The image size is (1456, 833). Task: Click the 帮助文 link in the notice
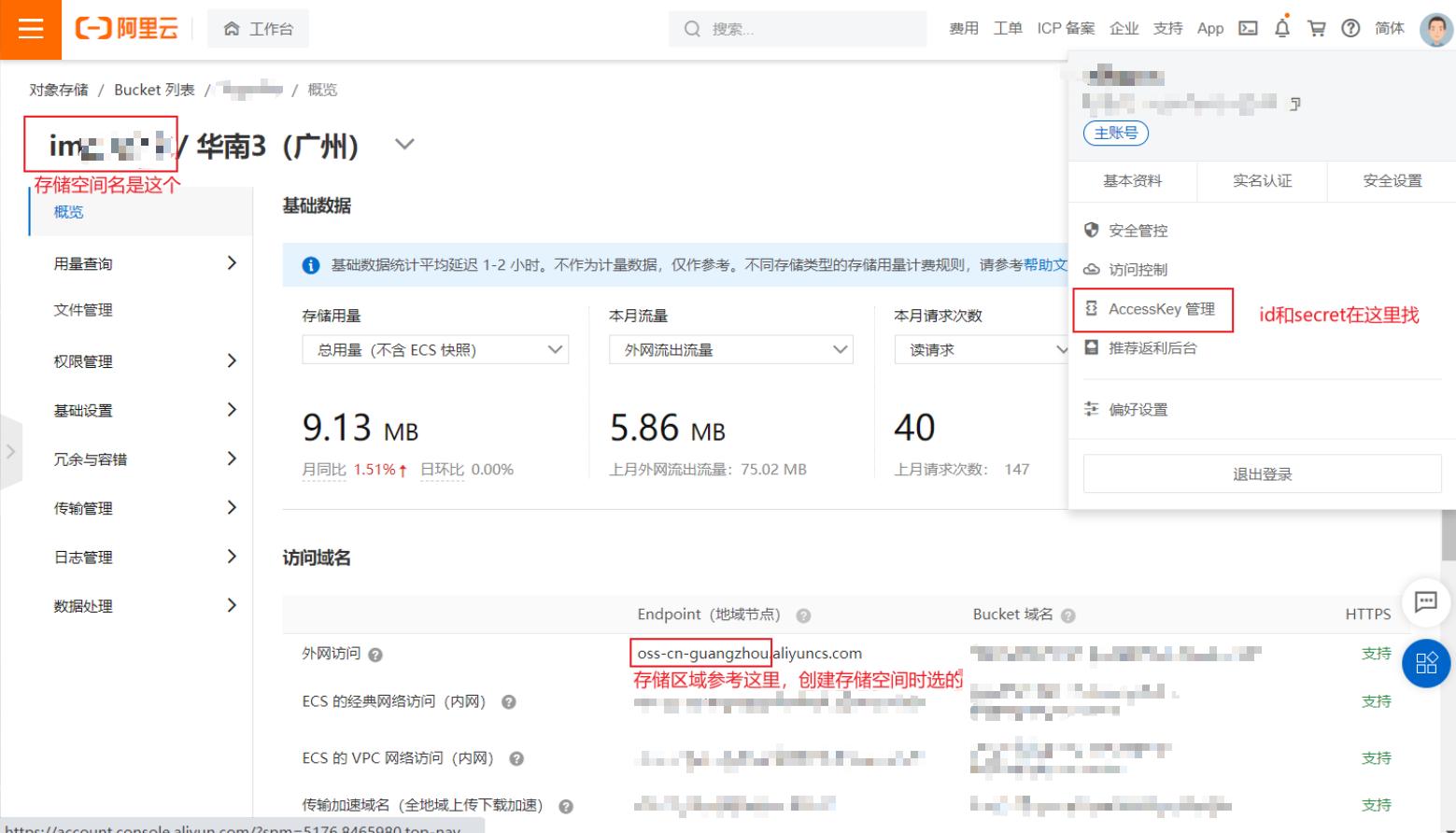point(1045,265)
